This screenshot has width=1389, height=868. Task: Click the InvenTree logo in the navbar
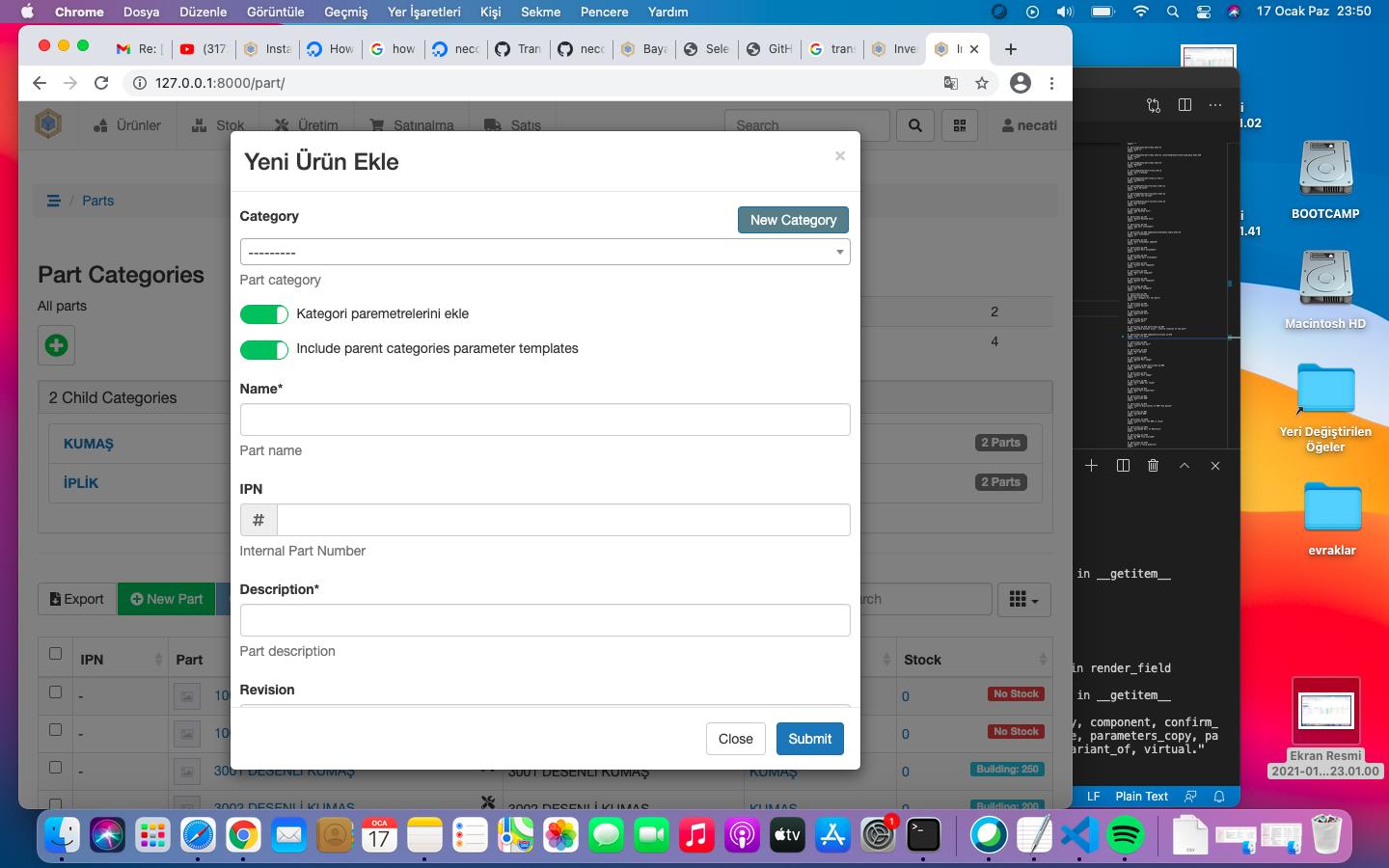48,124
